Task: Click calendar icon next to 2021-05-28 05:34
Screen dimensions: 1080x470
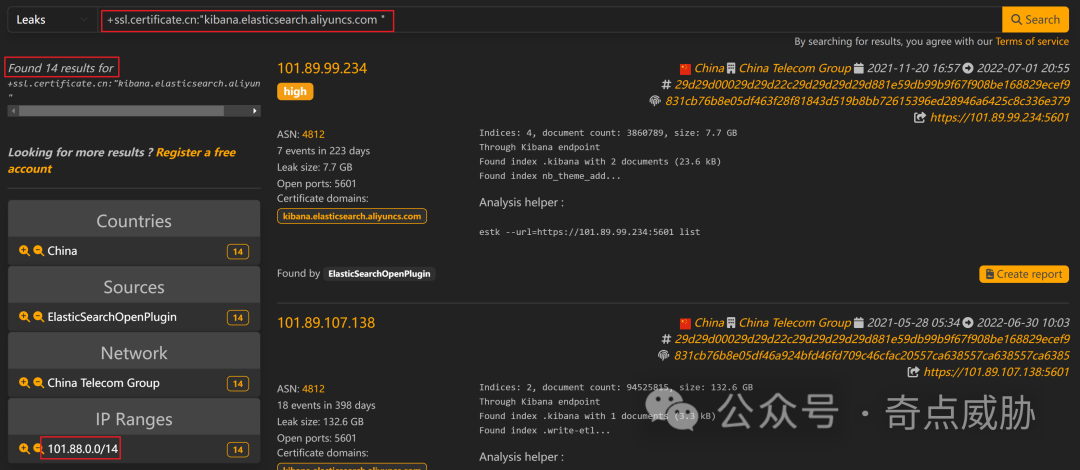Action: click(x=858, y=323)
